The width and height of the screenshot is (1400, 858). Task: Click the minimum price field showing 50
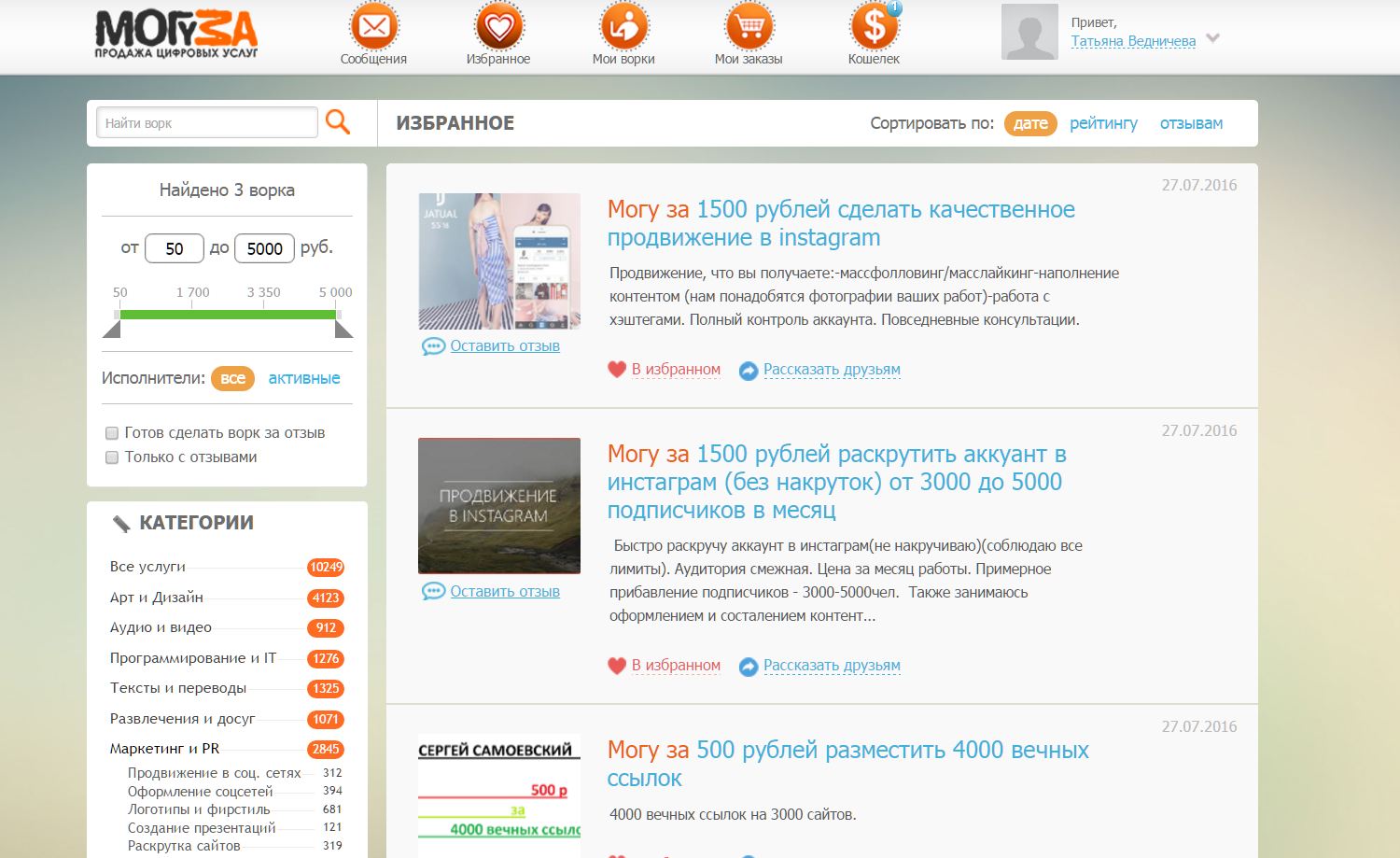pos(174,248)
